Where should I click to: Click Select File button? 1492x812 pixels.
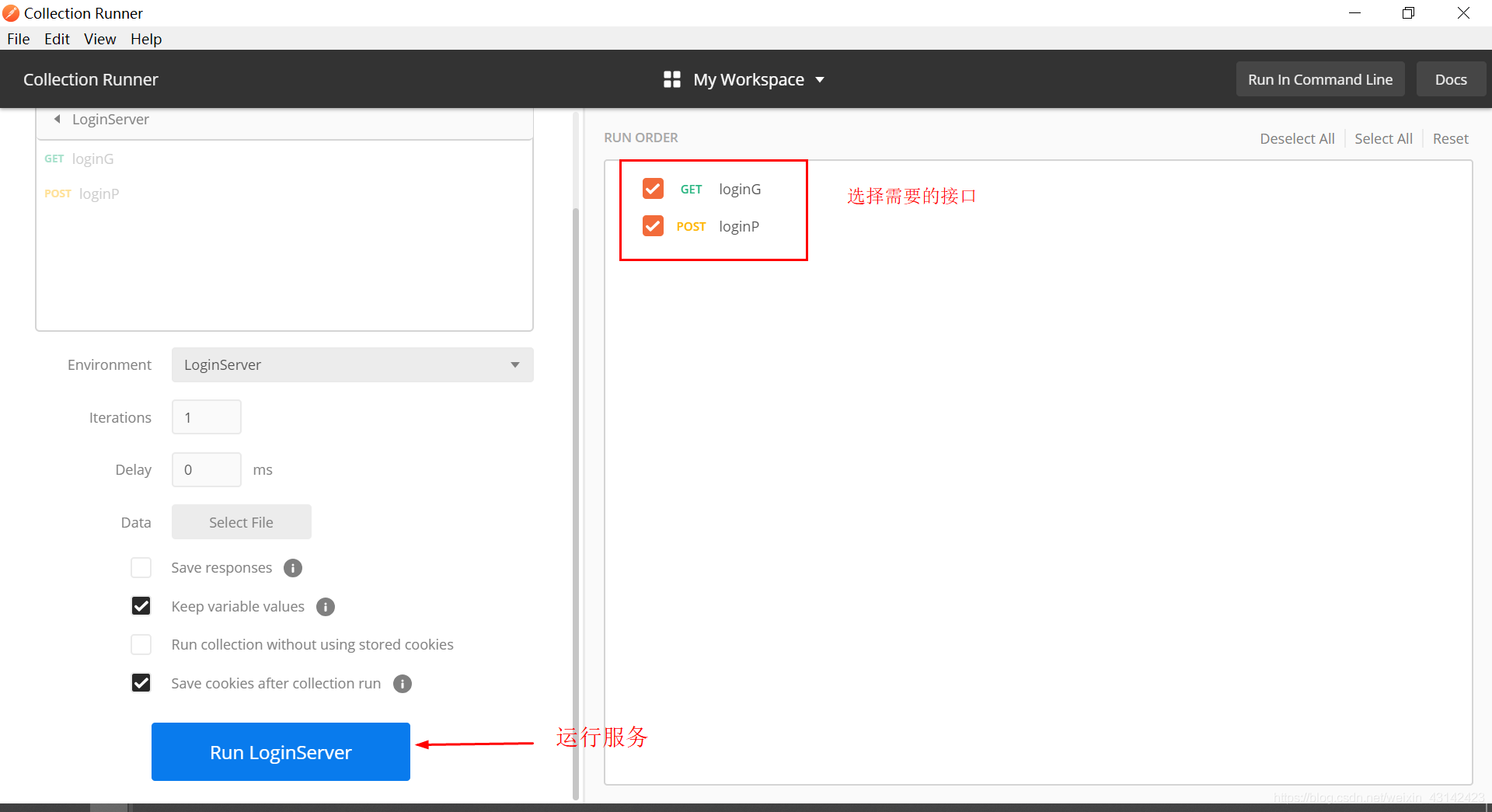(241, 522)
